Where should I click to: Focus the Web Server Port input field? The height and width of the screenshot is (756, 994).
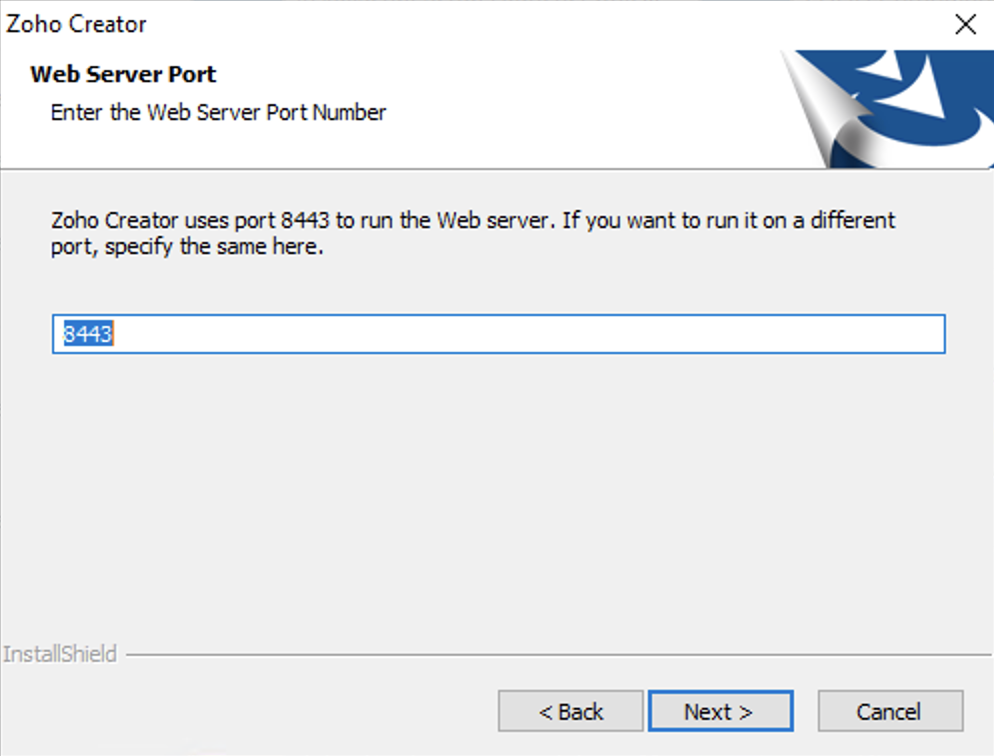[499, 334]
